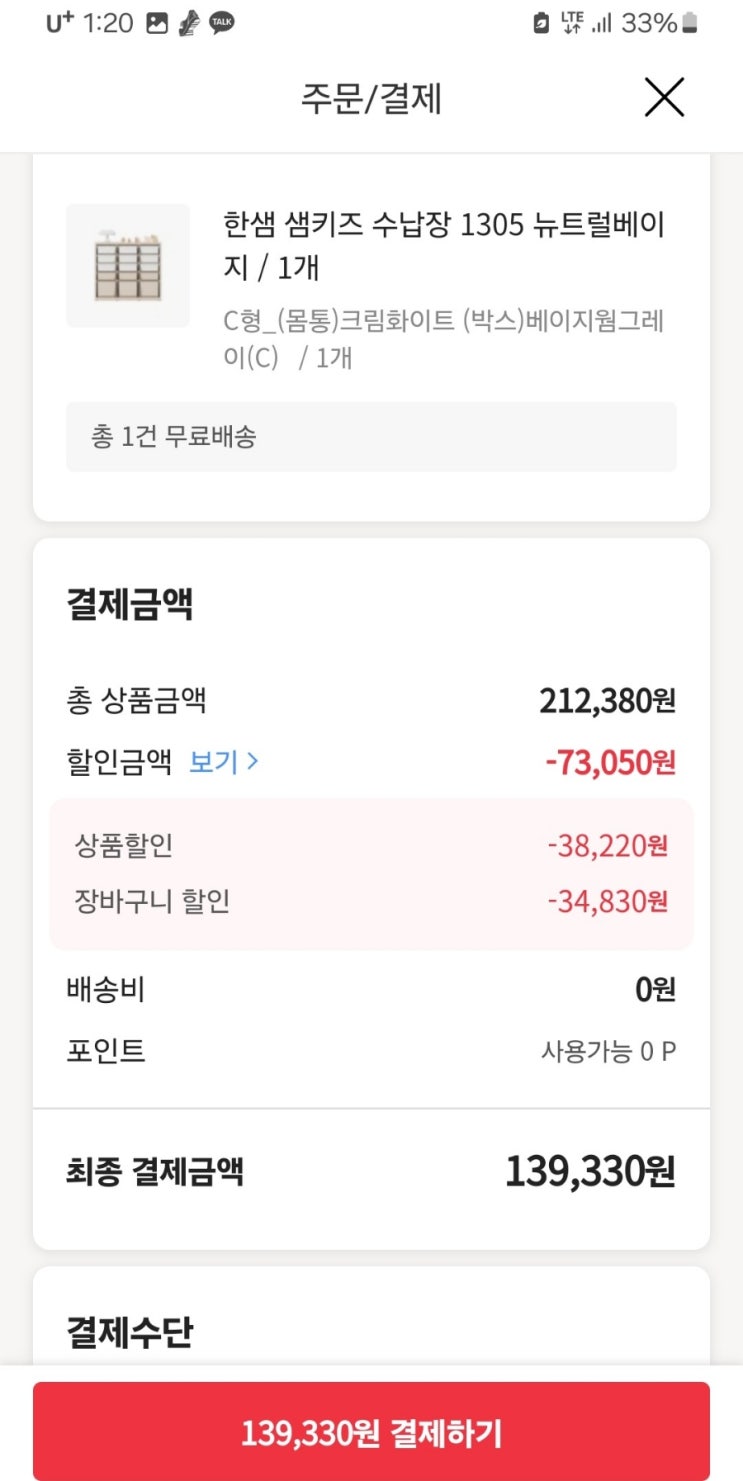Open the KakaoTalk notification icon
The width and height of the screenshot is (743, 1481).
tap(222, 24)
